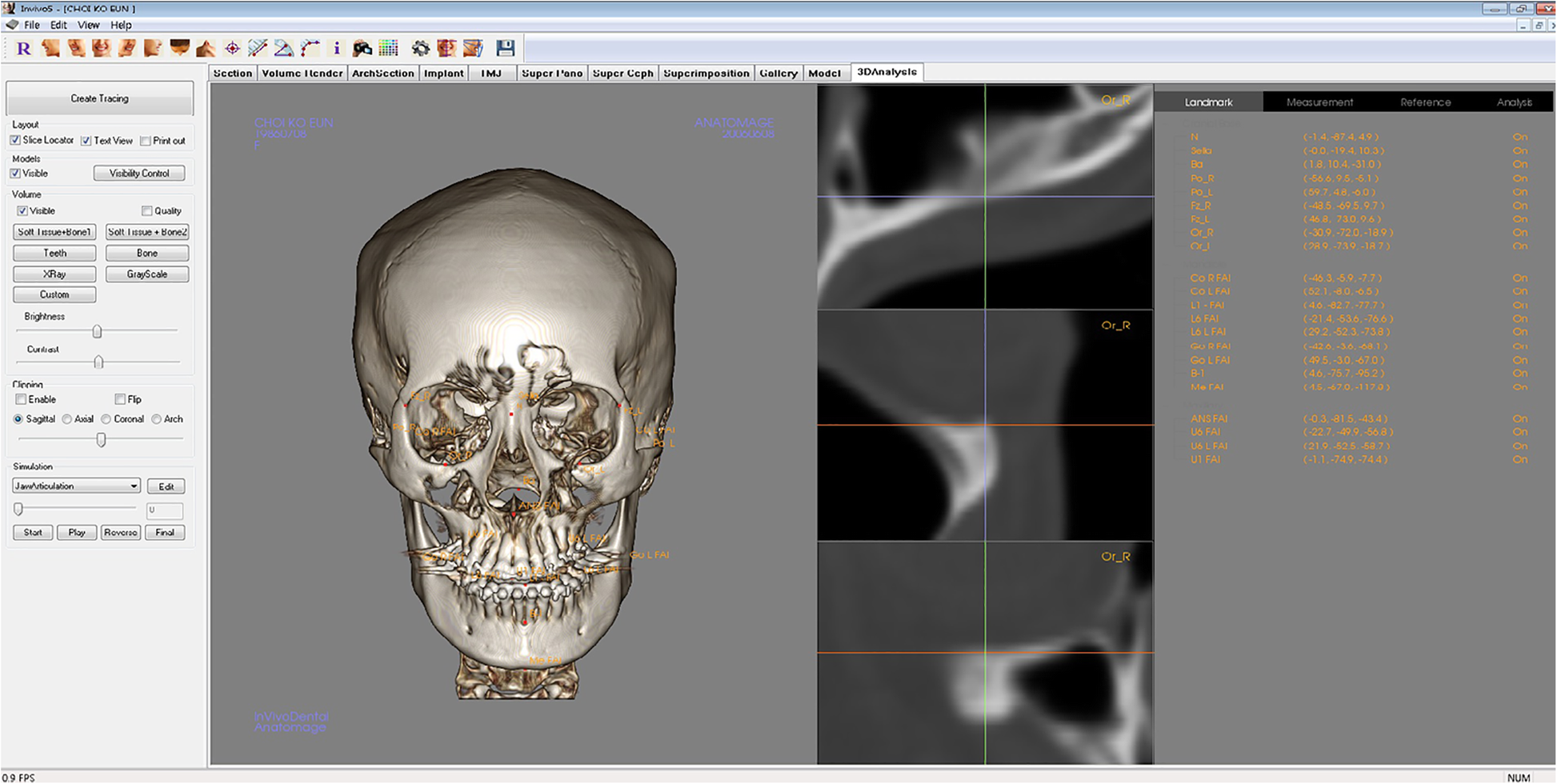Select the angle measurement tool

click(283, 49)
